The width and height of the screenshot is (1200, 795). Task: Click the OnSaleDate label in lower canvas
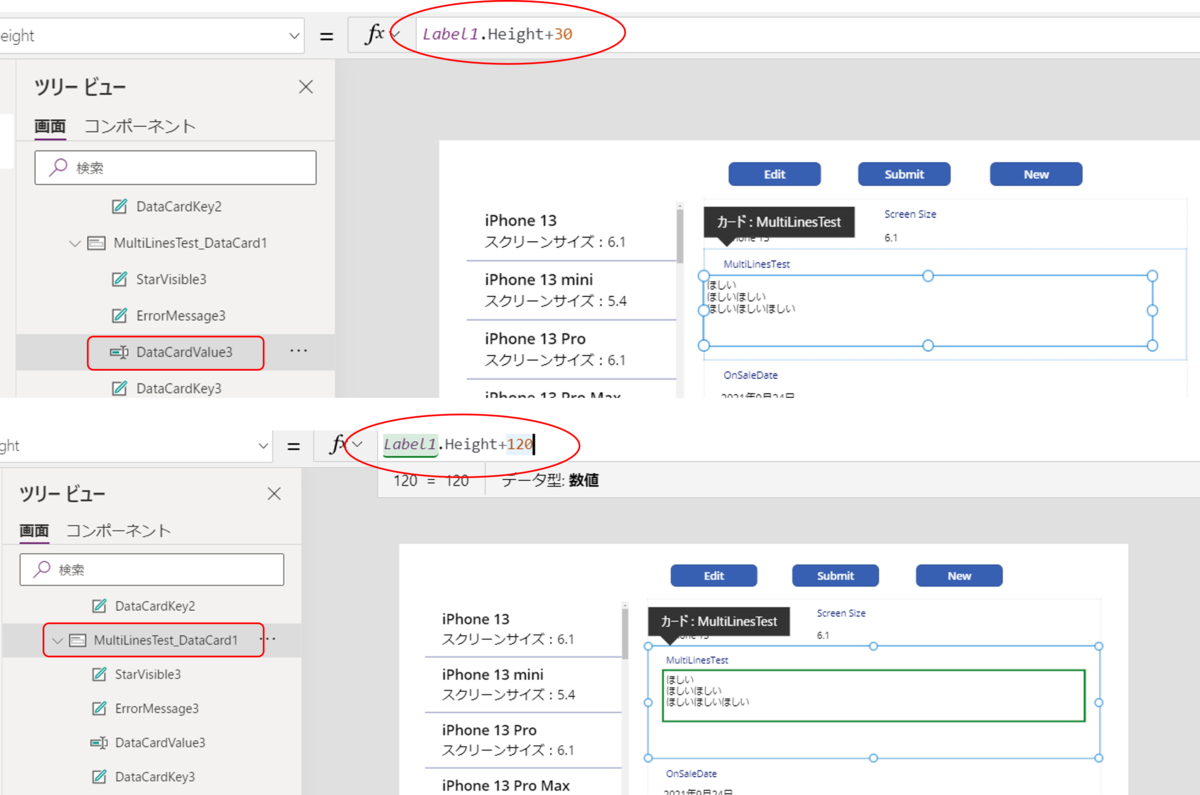tap(692, 774)
